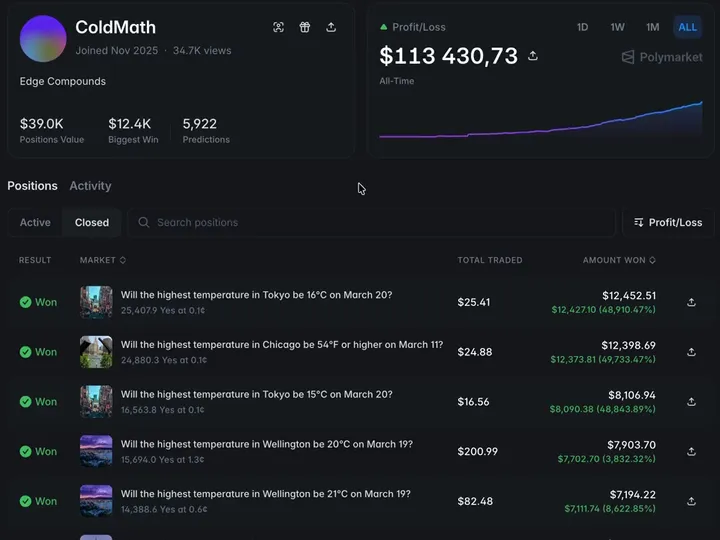The image size is (720, 540).
Task: Click the QR scan icon beside ColdMath
Action: (278, 27)
